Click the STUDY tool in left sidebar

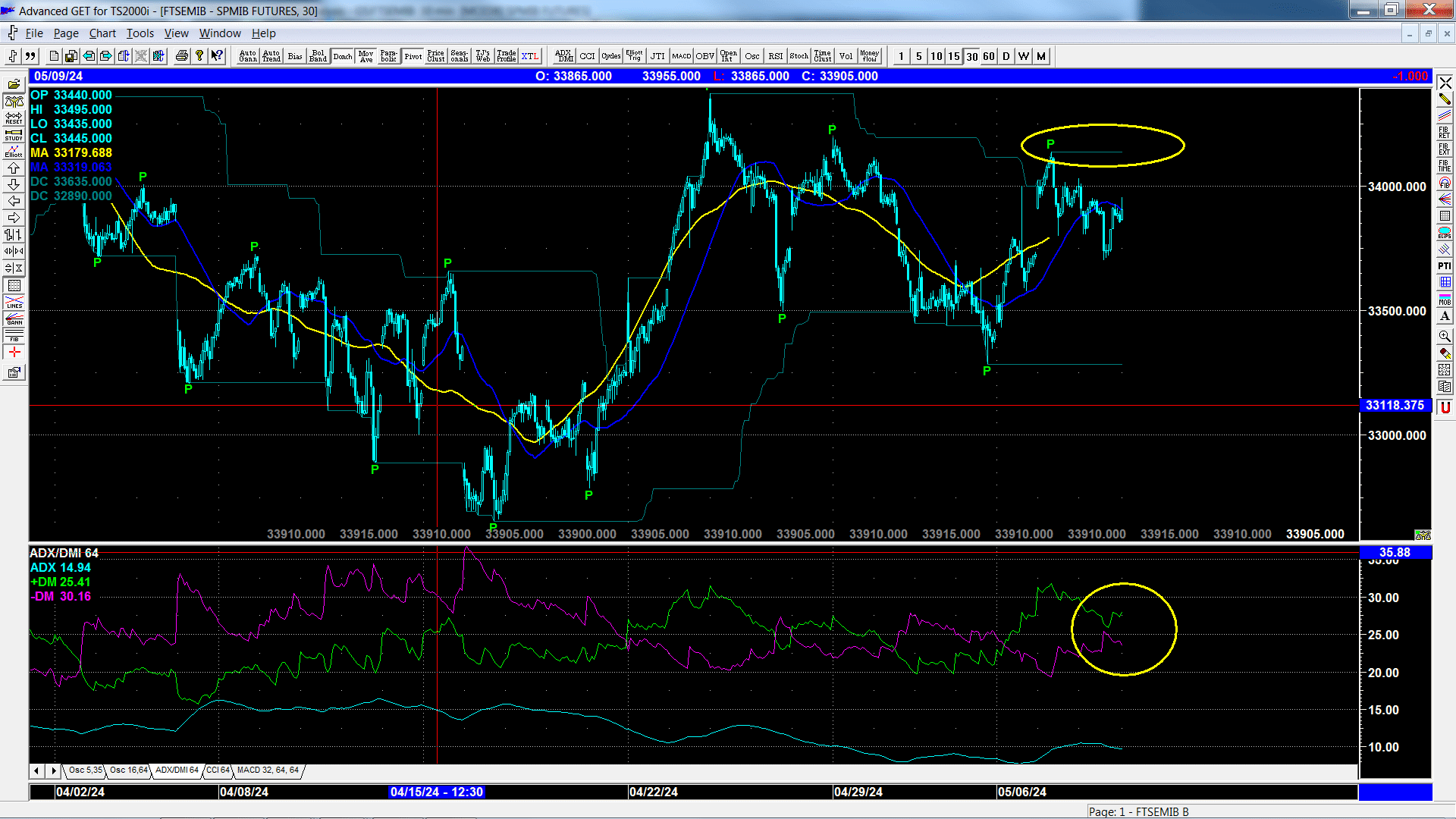(x=14, y=134)
